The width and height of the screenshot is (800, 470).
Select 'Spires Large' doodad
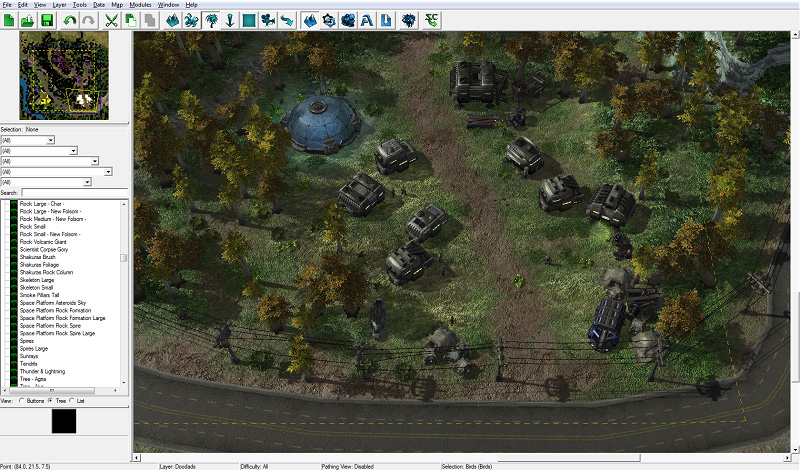pos(34,349)
